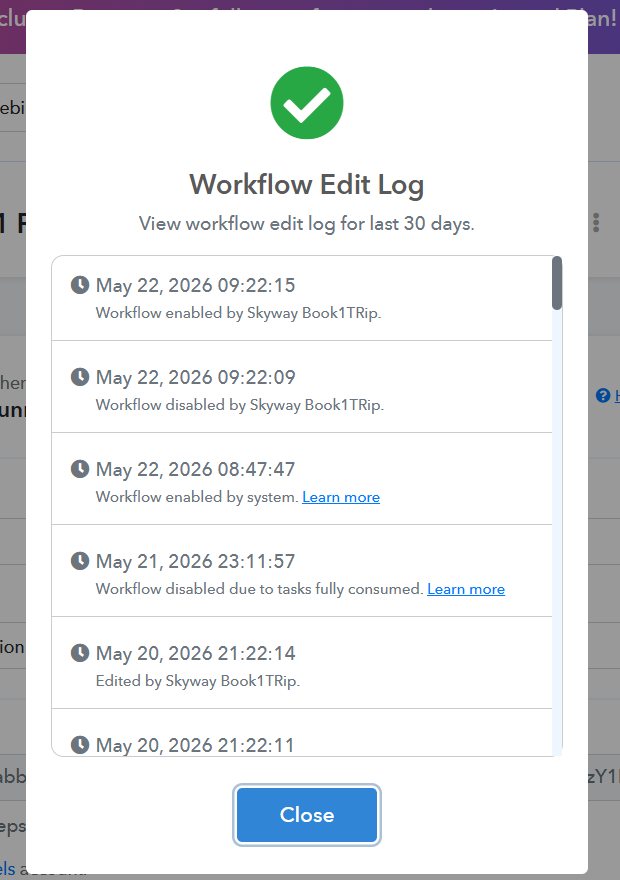Screen dimensions: 620x880
Task: Open the three-dot options menu behind the dialog
Action: [596, 222]
